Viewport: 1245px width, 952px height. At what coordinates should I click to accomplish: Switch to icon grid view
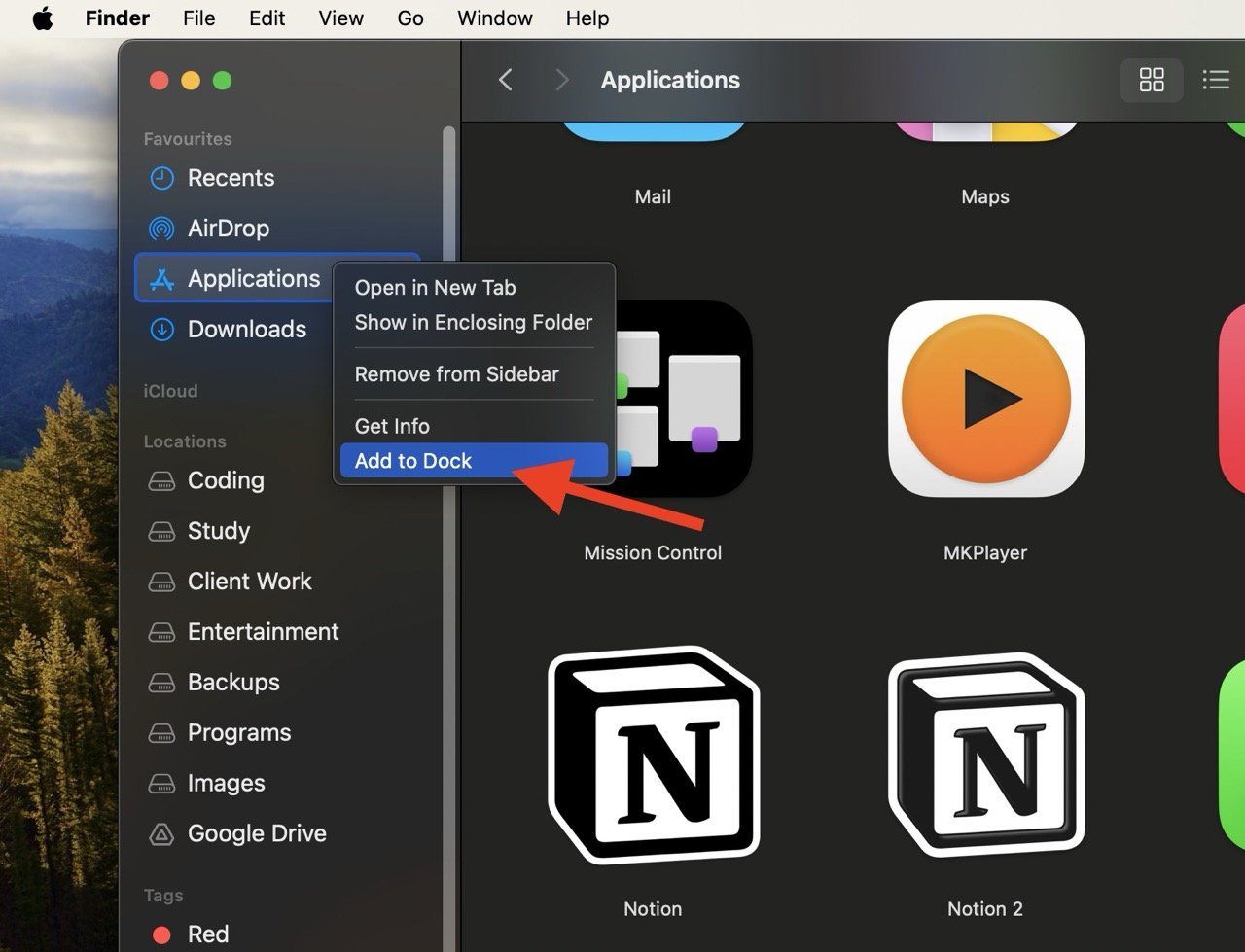click(1152, 80)
